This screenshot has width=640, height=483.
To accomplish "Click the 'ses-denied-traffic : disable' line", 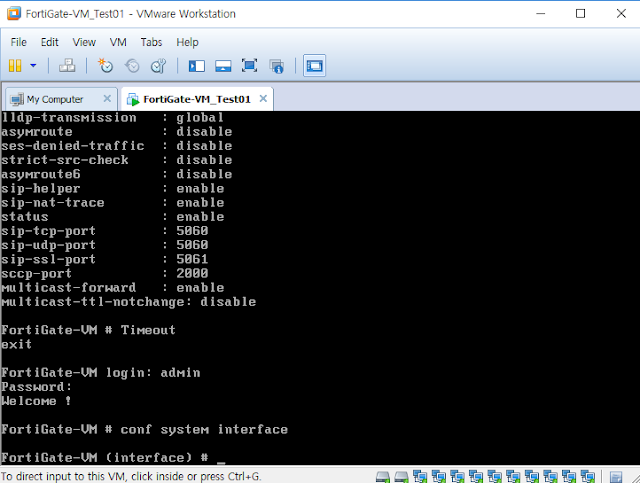I will point(117,146).
